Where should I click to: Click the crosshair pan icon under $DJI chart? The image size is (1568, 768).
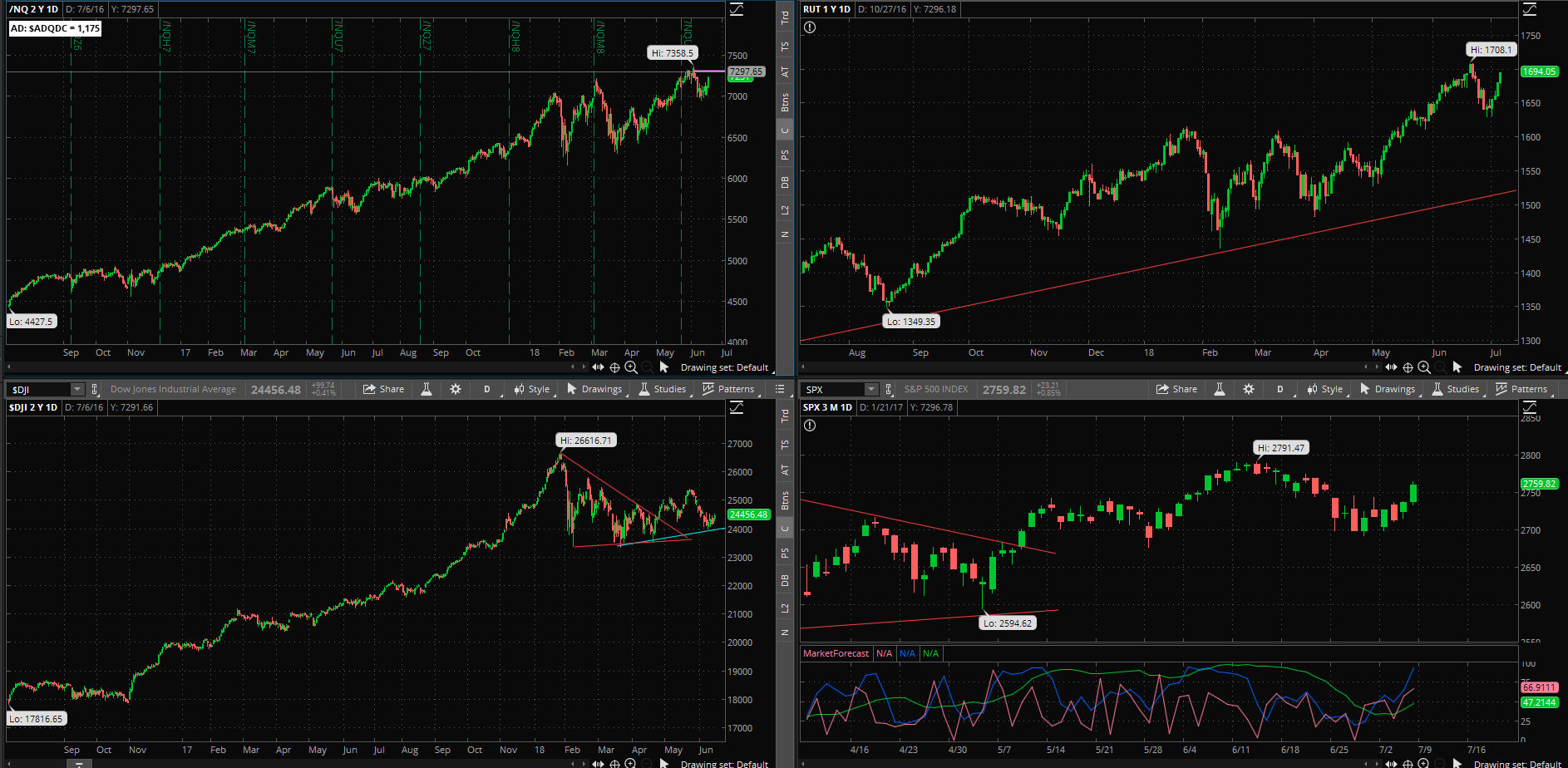point(615,763)
